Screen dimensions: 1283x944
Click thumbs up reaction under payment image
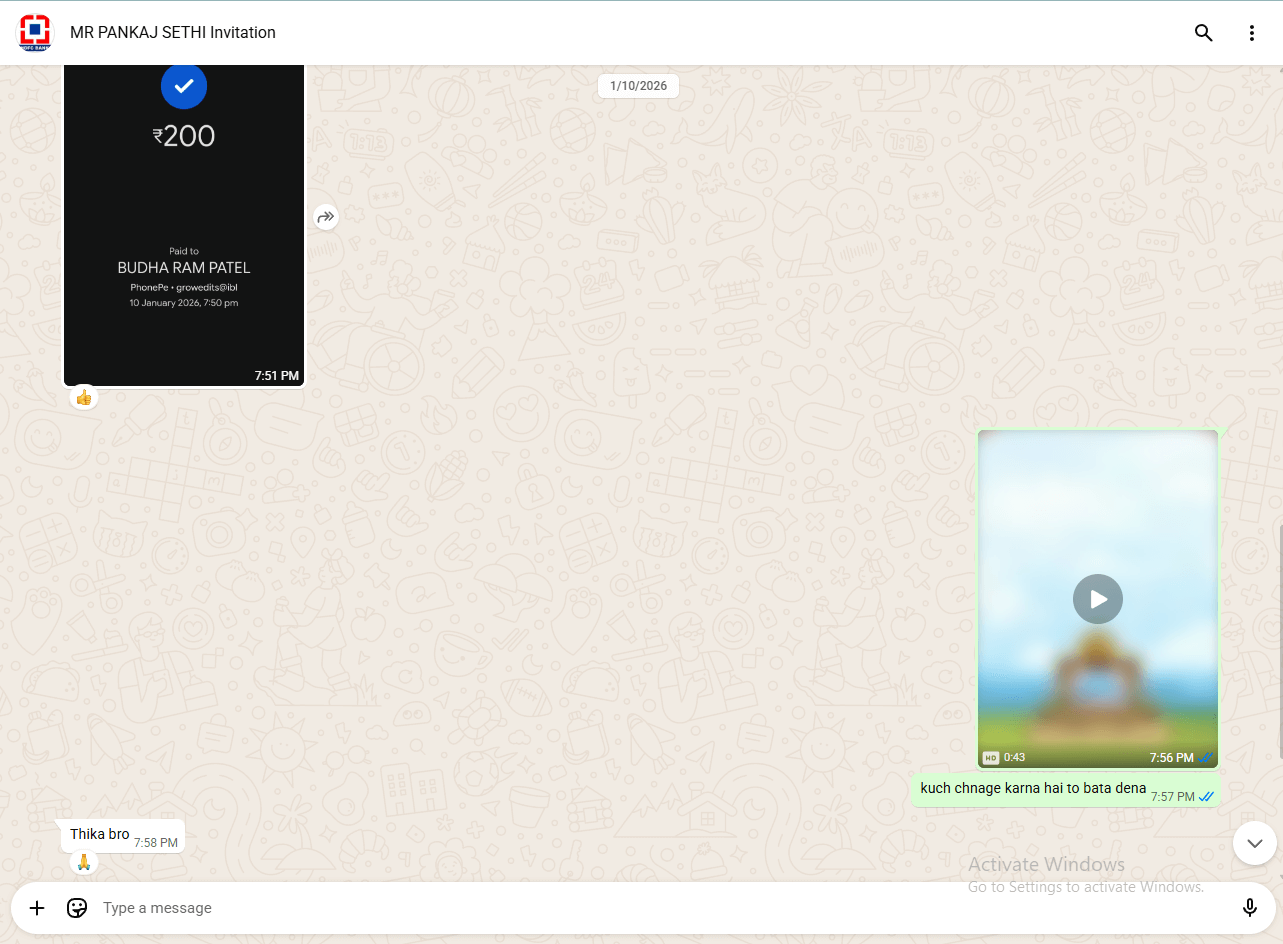(x=84, y=398)
